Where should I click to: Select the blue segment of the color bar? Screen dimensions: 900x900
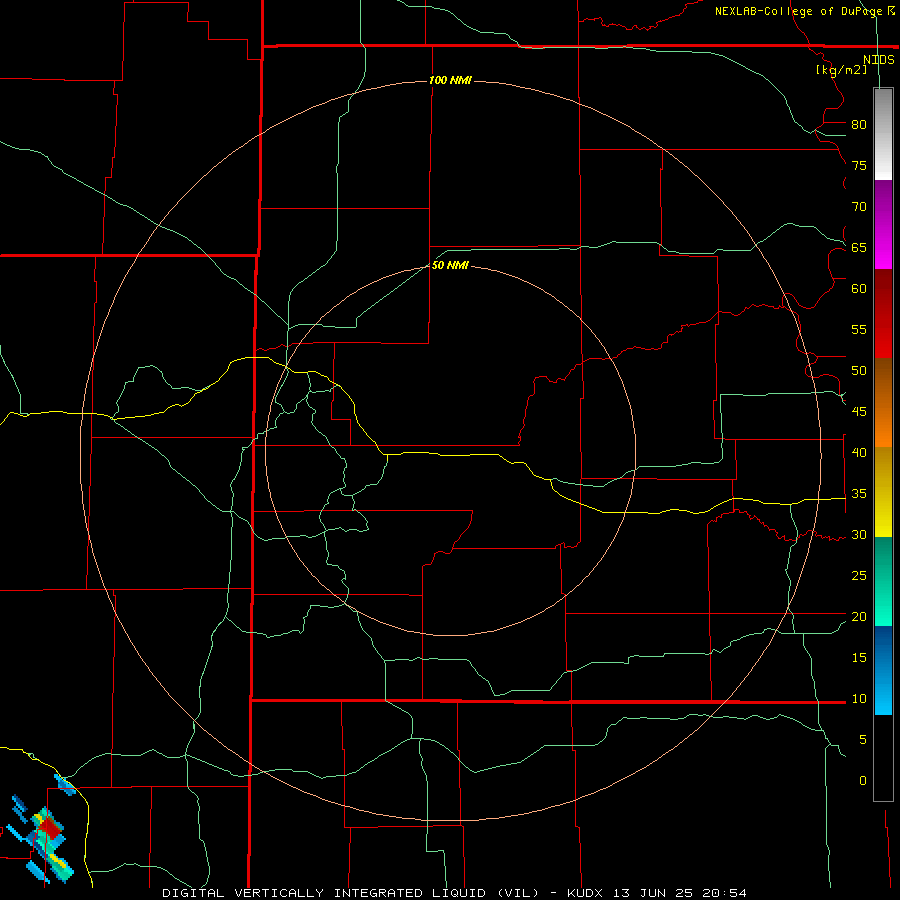click(883, 670)
